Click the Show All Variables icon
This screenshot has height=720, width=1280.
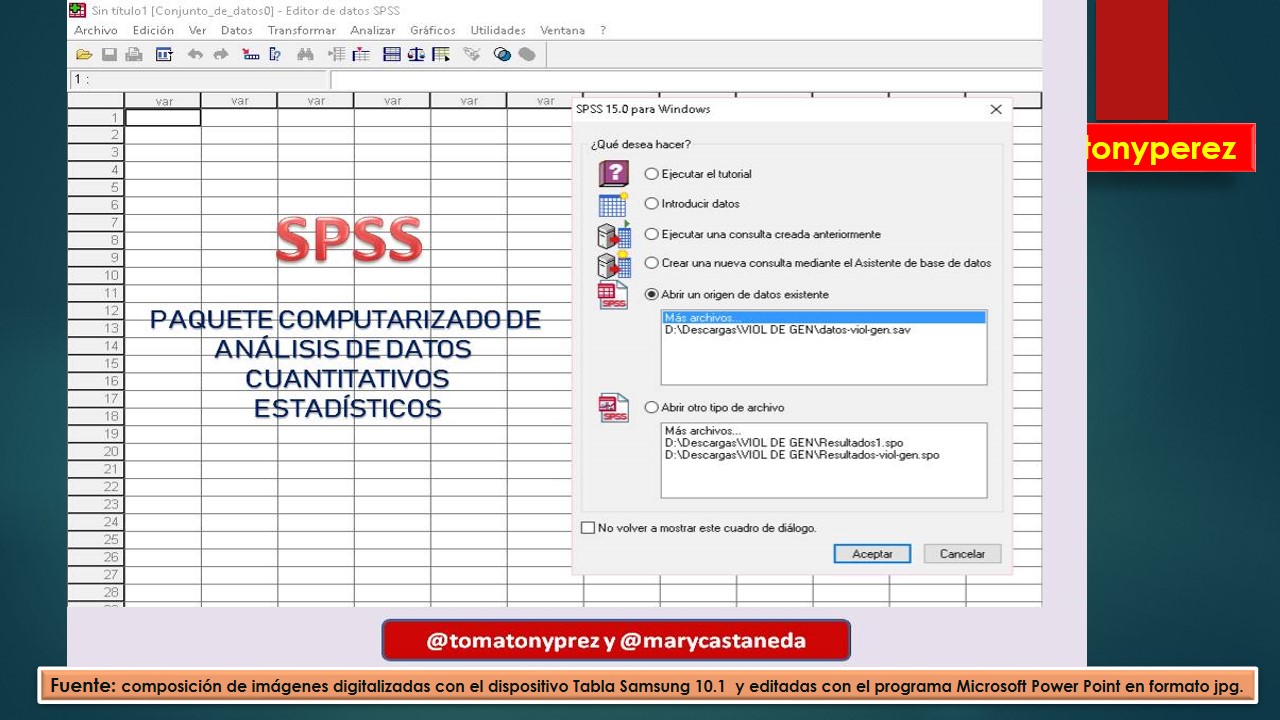pyautogui.click(x=527, y=55)
